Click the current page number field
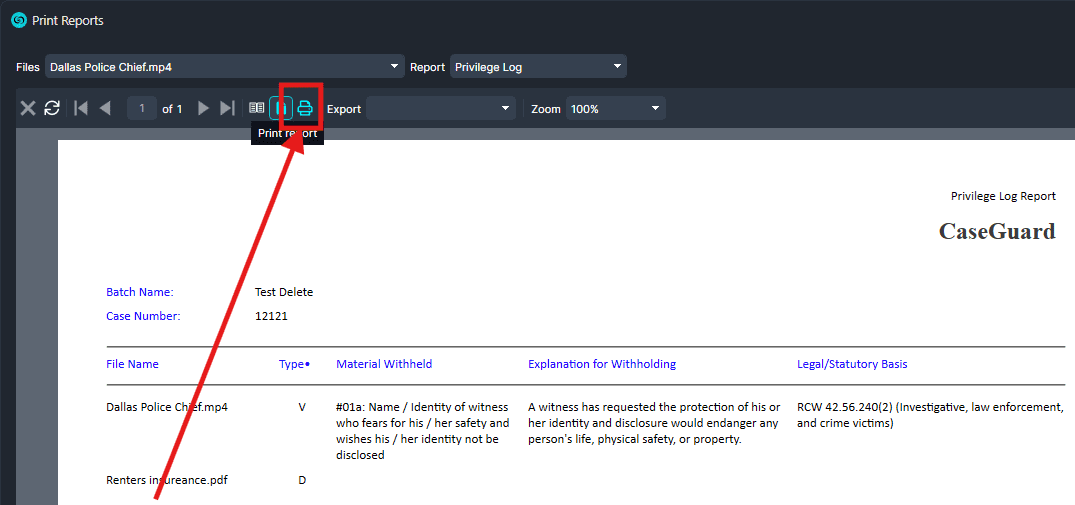 coord(142,108)
